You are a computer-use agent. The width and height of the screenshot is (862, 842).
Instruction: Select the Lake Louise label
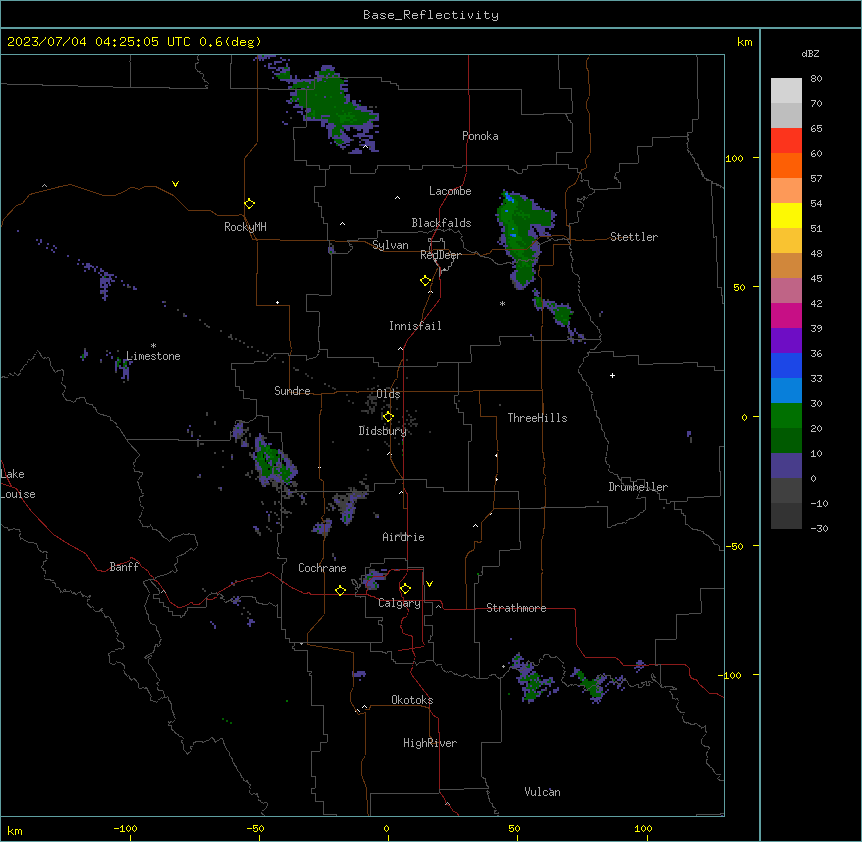pos(18,484)
